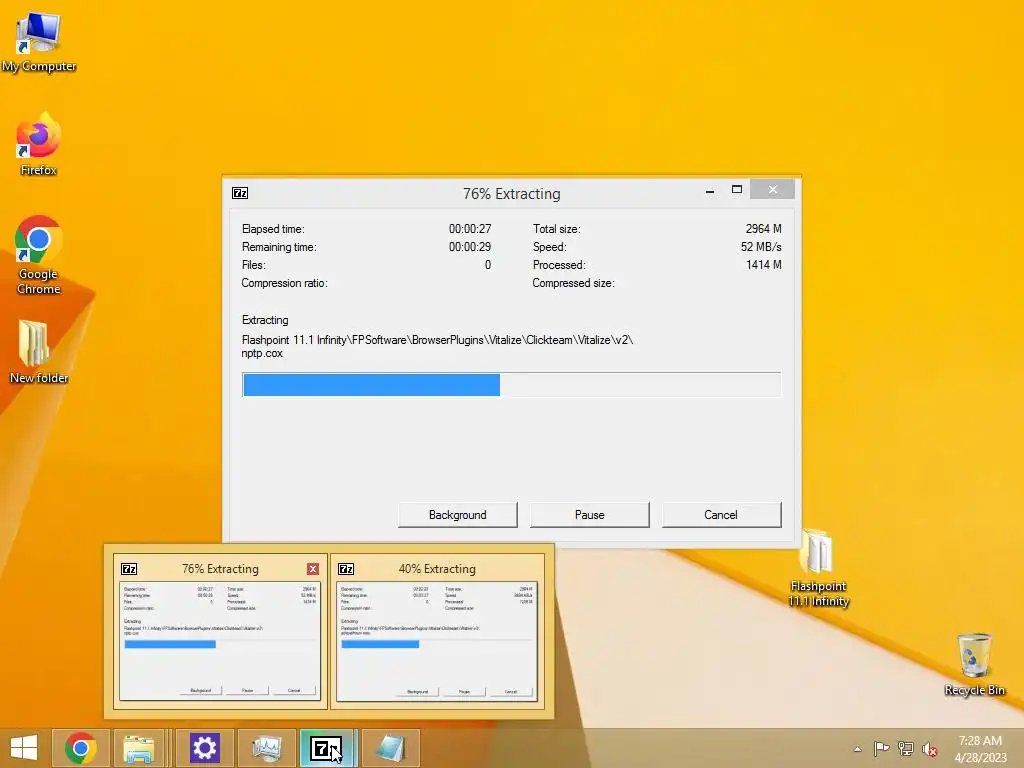Open the My Computer desktop icon

coord(39,42)
